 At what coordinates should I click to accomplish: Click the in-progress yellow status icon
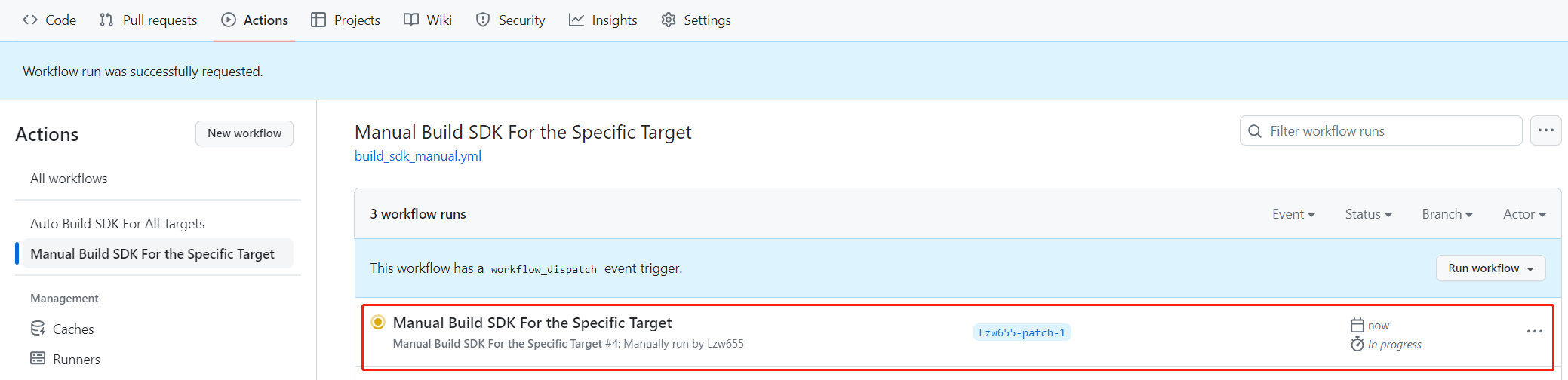378,323
